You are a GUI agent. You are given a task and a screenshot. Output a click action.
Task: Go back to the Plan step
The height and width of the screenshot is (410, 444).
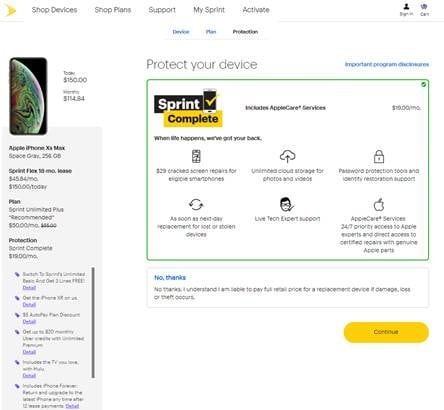tap(211, 32)
